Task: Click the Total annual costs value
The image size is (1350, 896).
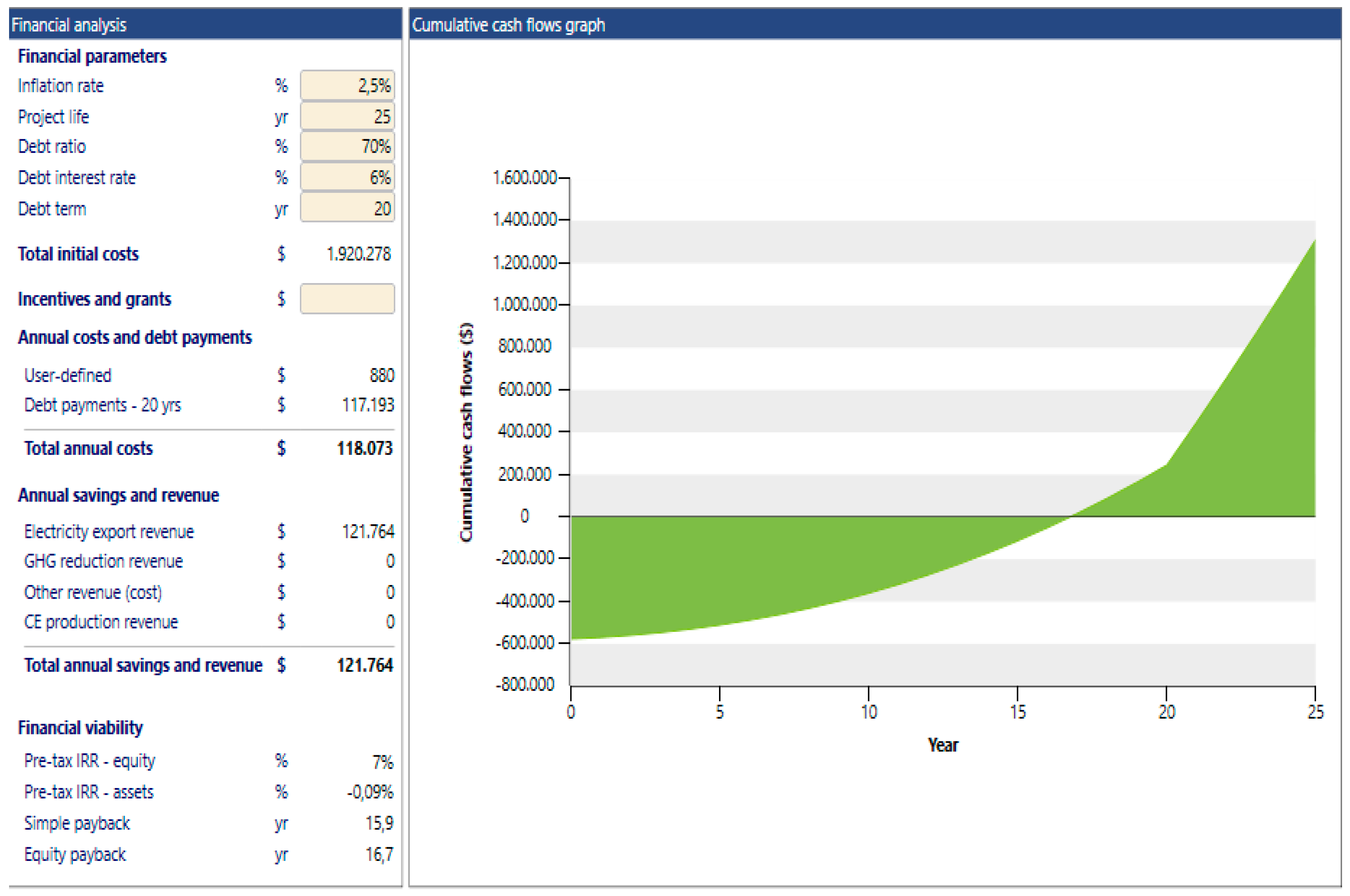Action: click(364, 449)
